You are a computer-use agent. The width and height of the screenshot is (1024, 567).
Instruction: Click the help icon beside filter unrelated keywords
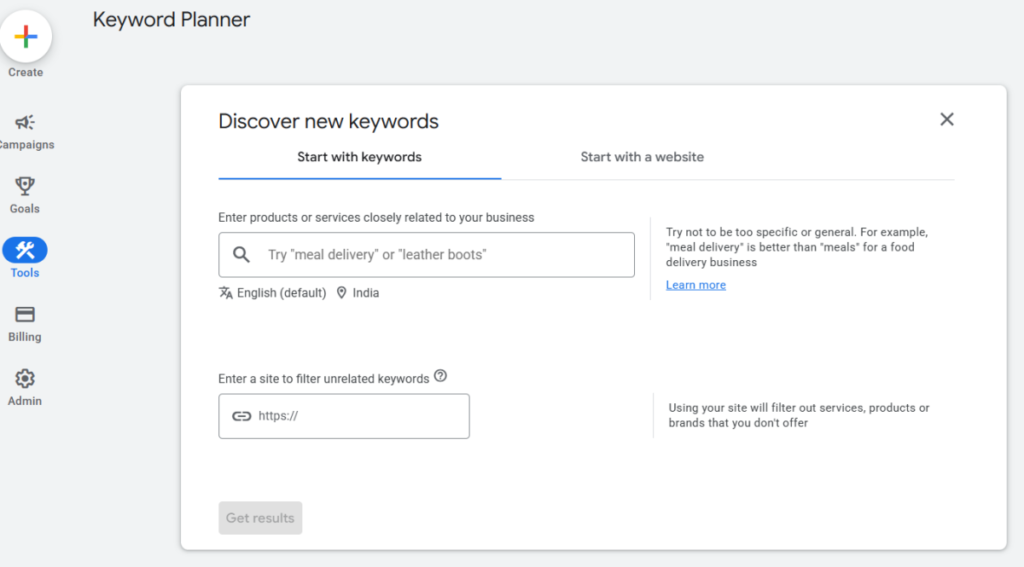pyautogui.click(x=441, y=376)
